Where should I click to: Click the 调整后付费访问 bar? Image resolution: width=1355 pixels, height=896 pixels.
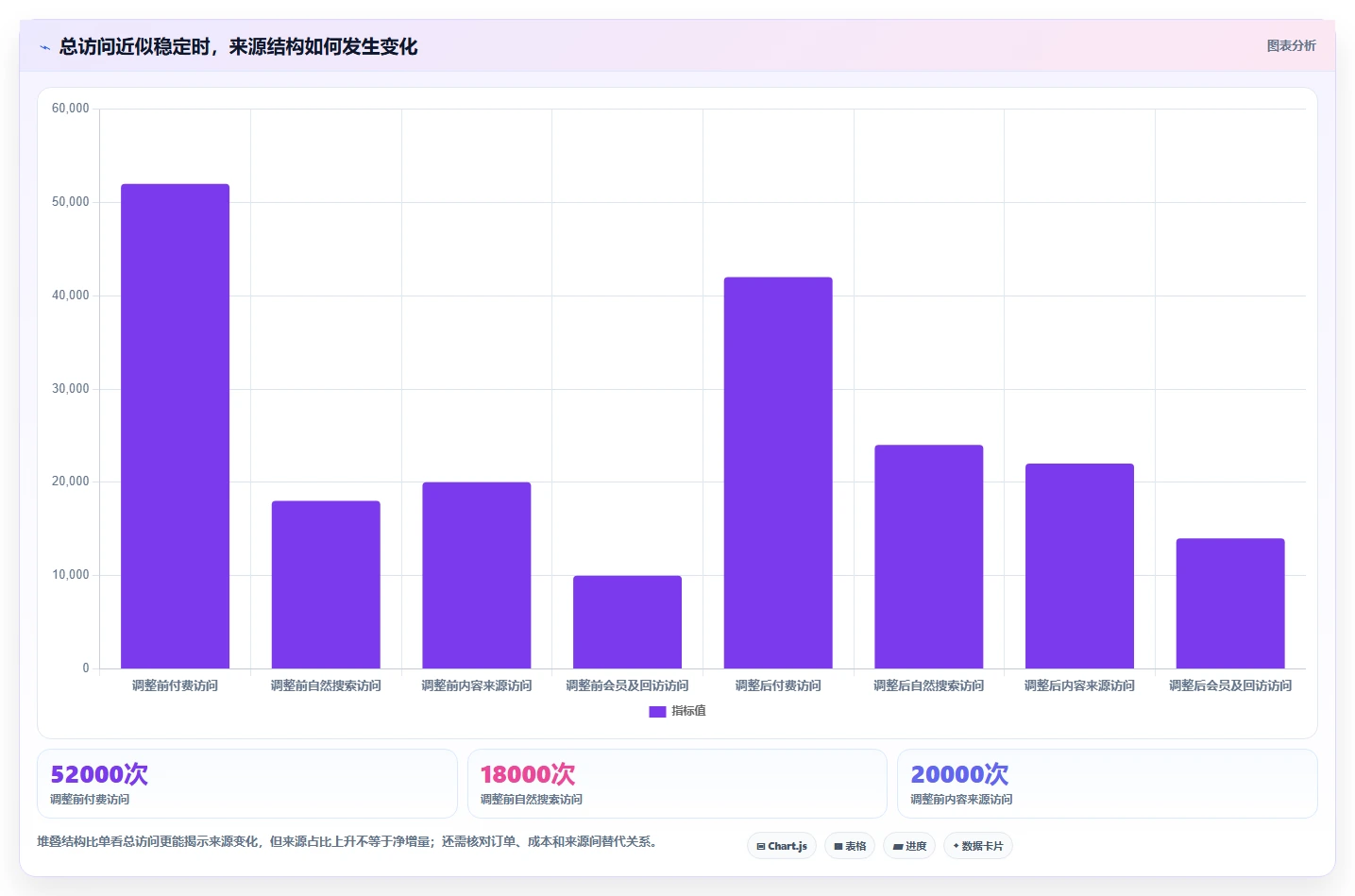pos(778,473)
